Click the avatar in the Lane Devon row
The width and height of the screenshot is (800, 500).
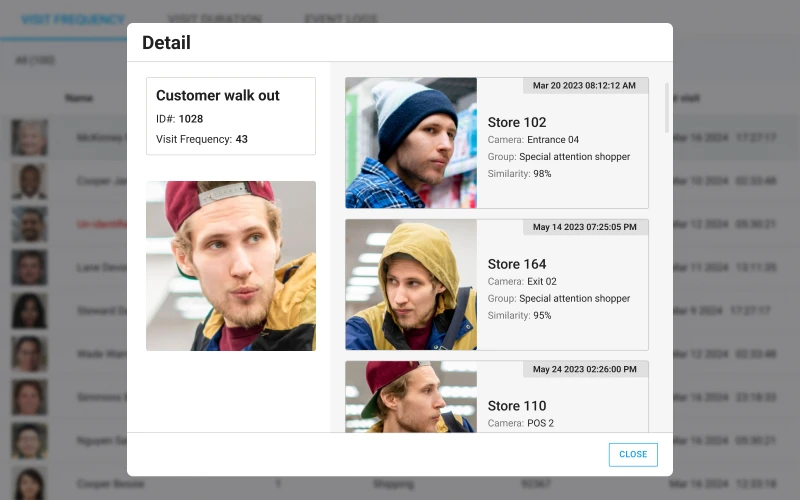(29, 268)
